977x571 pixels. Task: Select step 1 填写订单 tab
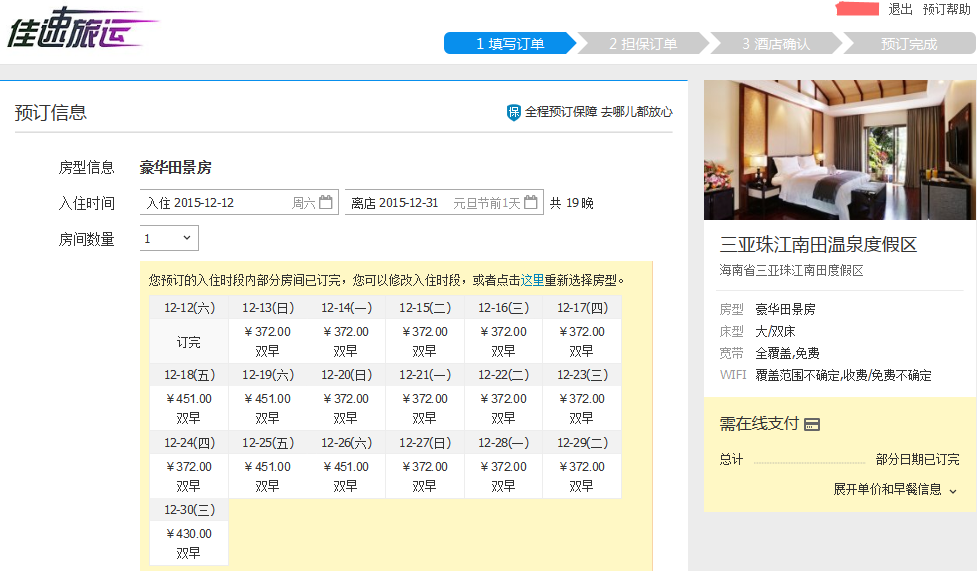(509, 44)
